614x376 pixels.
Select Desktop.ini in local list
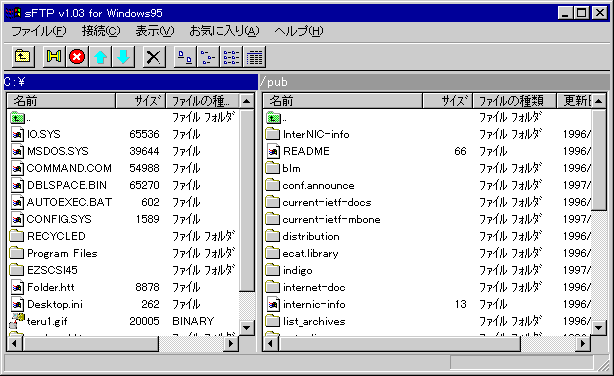click(x=54, y=304)
